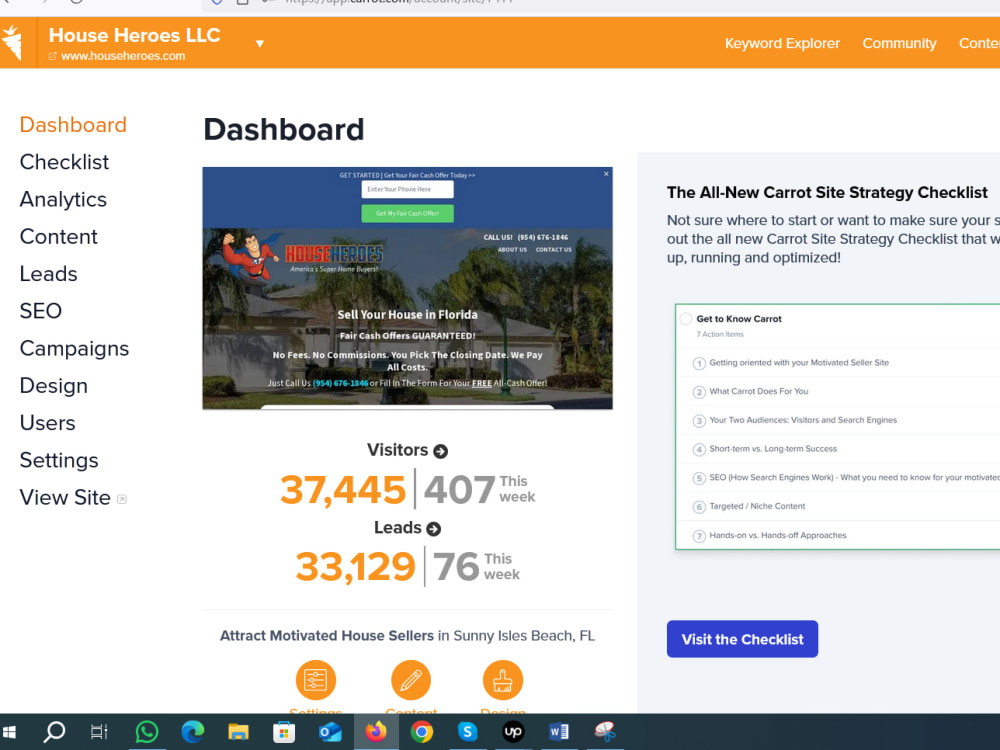Screen dimensions: 1000x750
Task: Click the 407 visitors this week value
Action: 460,490
